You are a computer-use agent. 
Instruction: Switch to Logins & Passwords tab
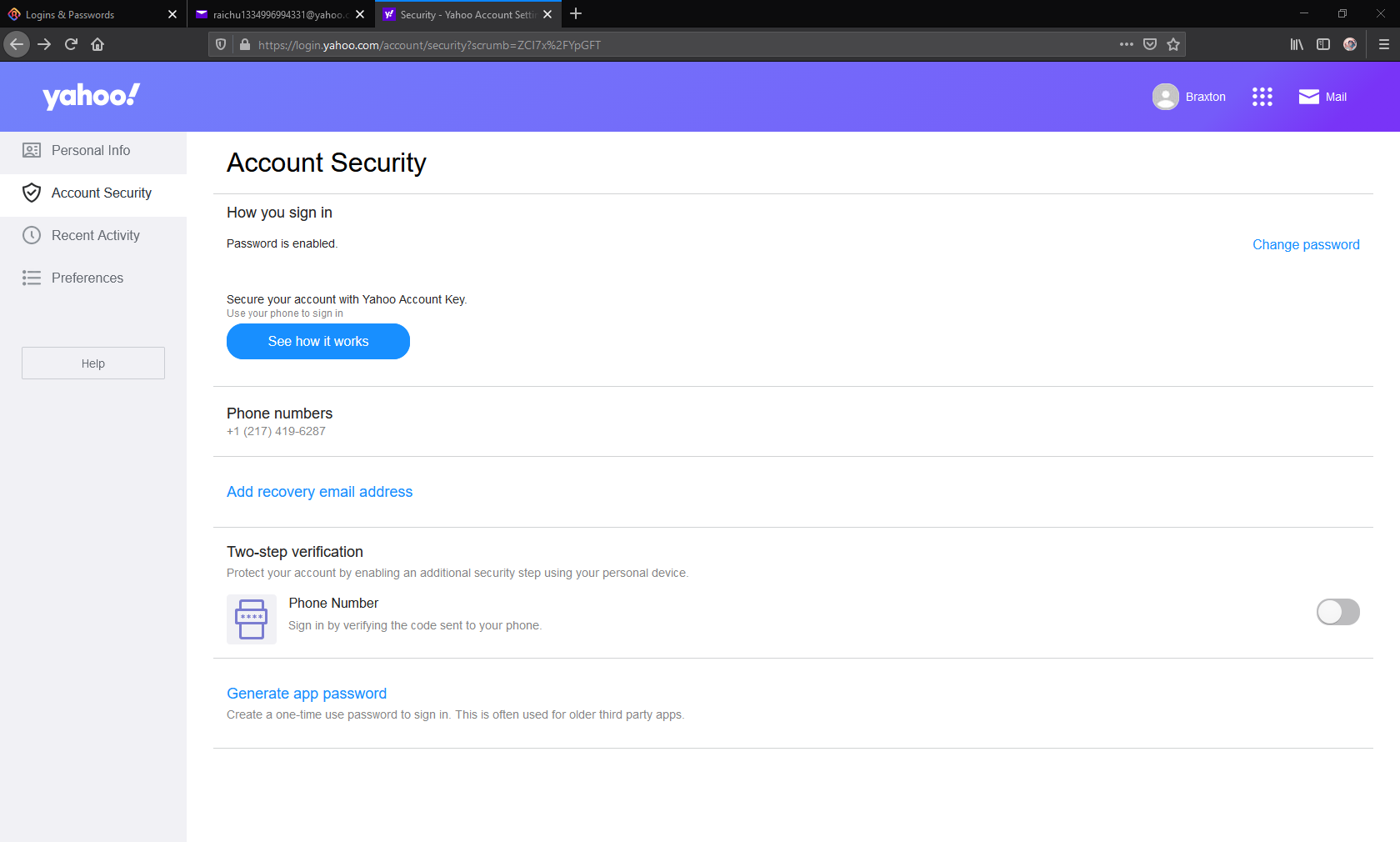(82, 14)
